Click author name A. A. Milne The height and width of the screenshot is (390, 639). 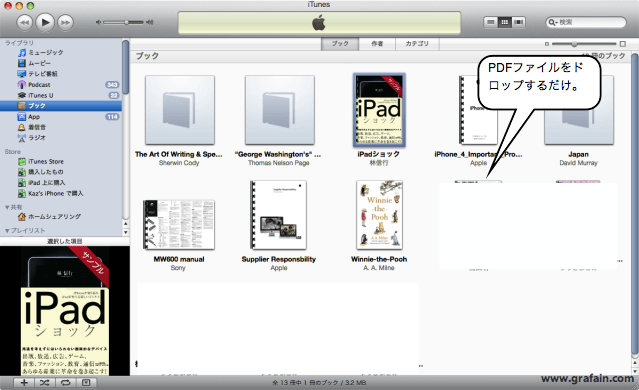point(379,268)
